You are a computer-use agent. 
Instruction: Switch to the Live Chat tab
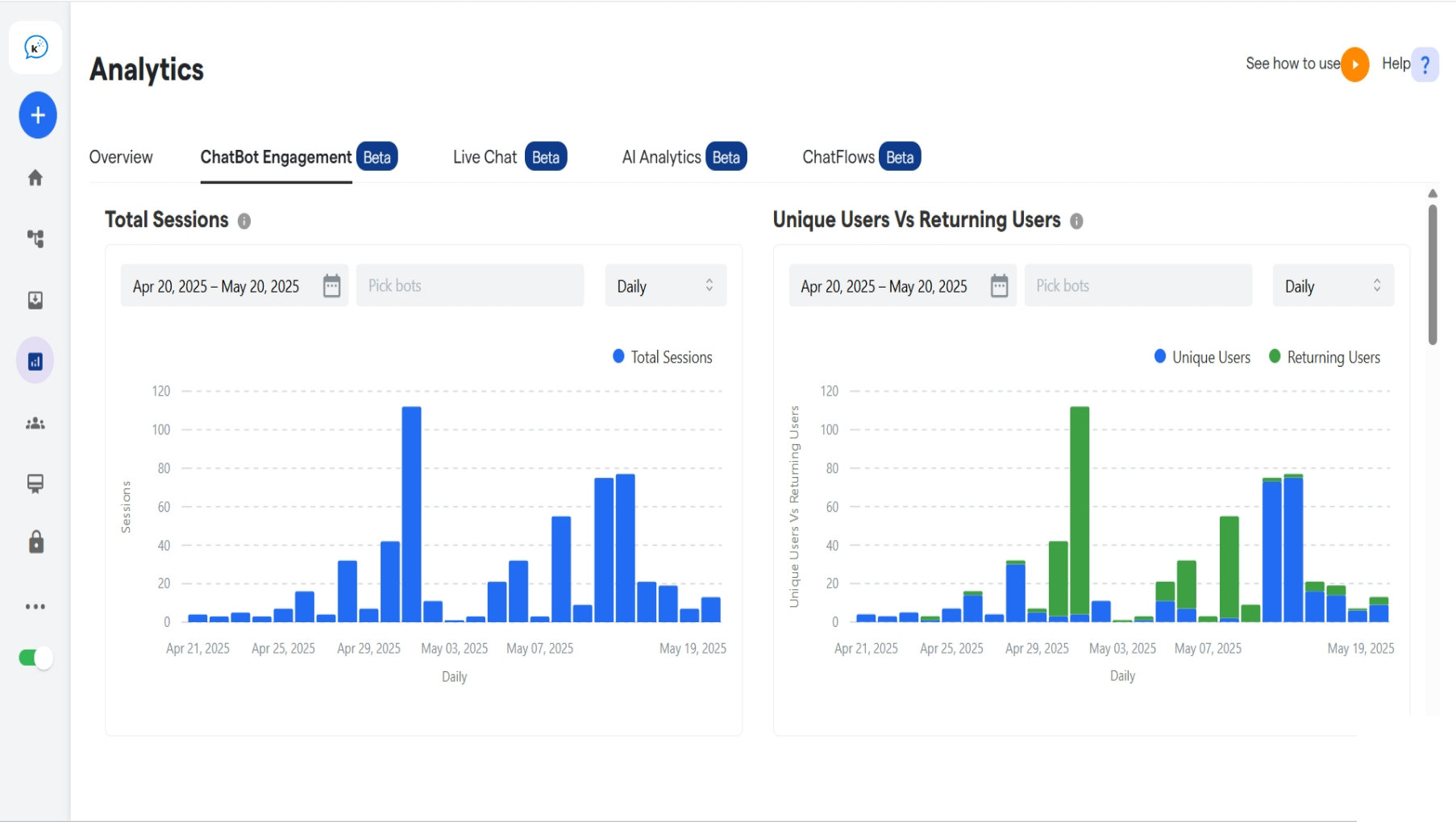(485, 156)
